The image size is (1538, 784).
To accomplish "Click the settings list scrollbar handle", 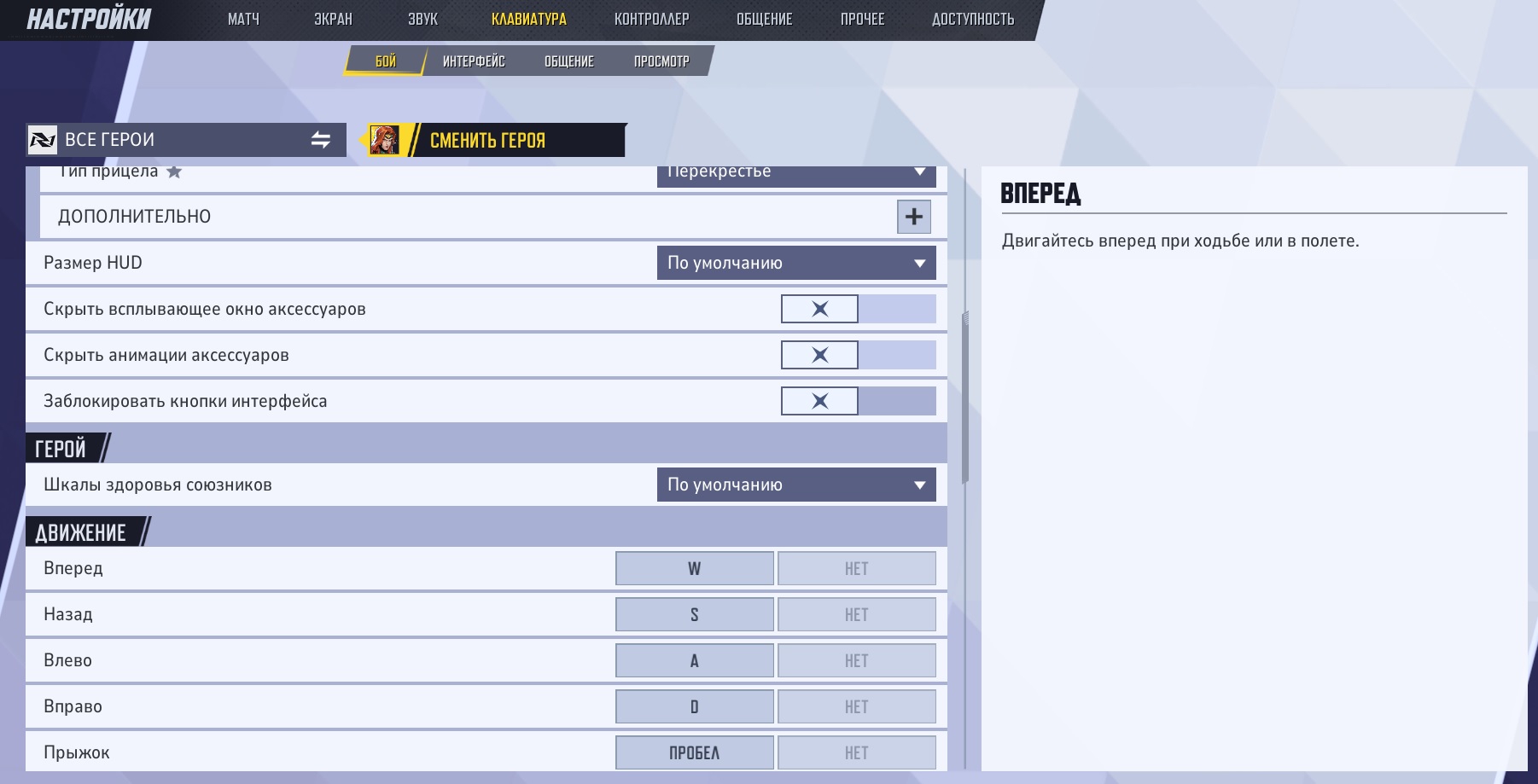I will pos(965,398).
